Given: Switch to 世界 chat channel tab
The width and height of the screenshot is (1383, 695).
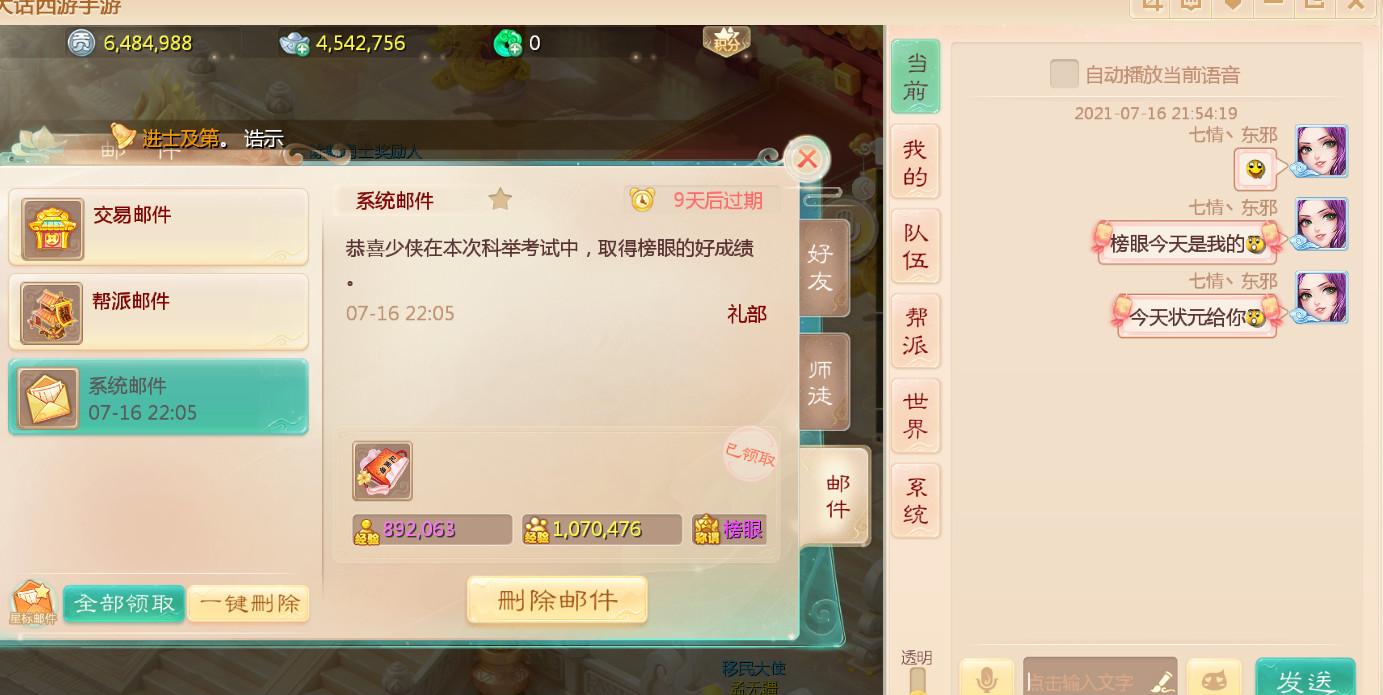Looking at the screenshot, I should click(915, 416).
